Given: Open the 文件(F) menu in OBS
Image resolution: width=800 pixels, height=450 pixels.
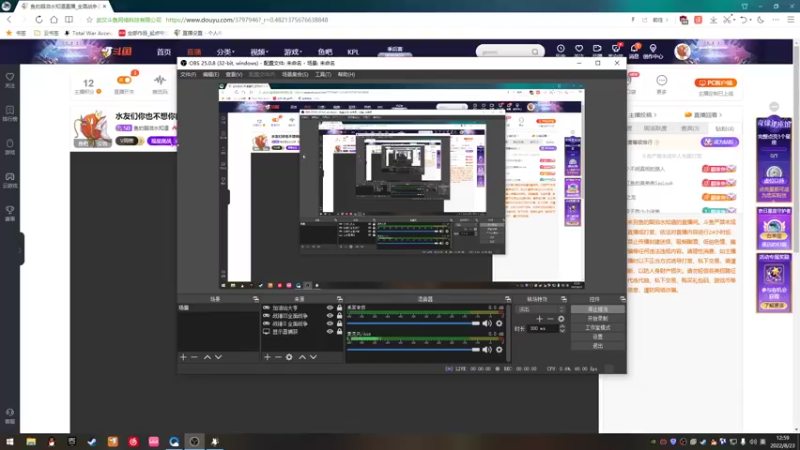Looking at the screenshot, I should 188,74.
